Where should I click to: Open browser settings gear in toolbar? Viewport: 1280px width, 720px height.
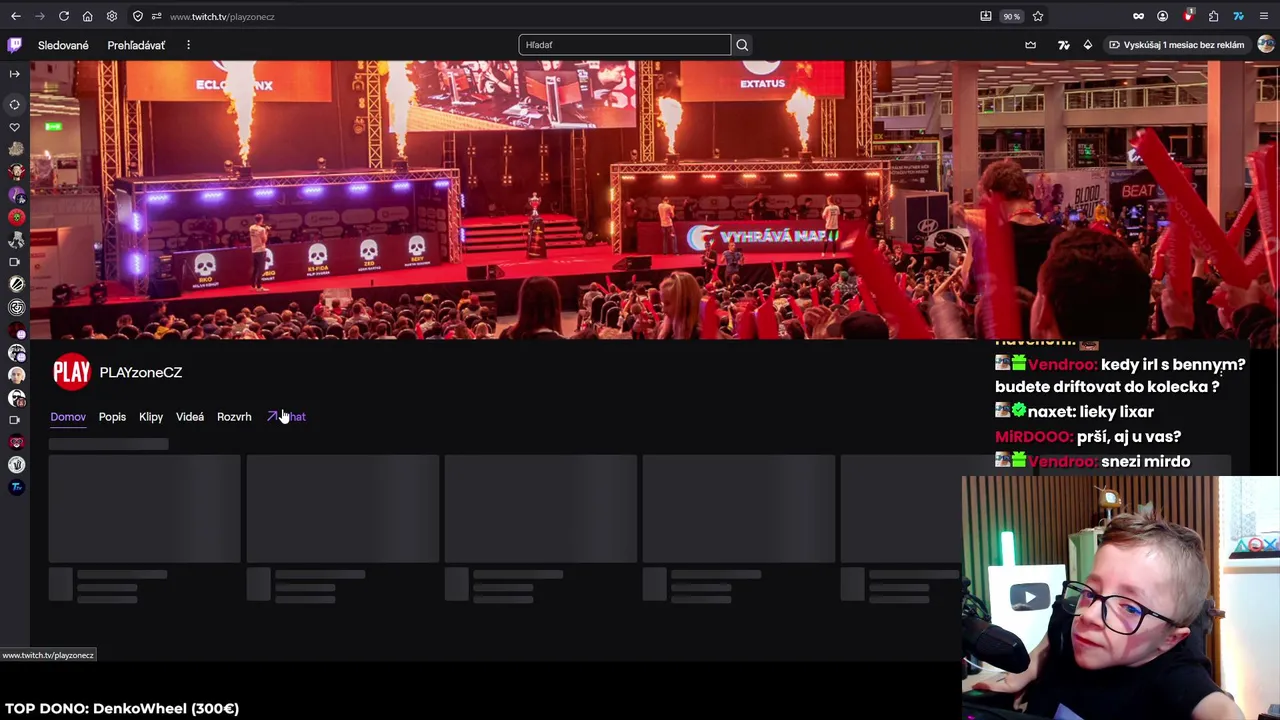[x=112, y=16]
